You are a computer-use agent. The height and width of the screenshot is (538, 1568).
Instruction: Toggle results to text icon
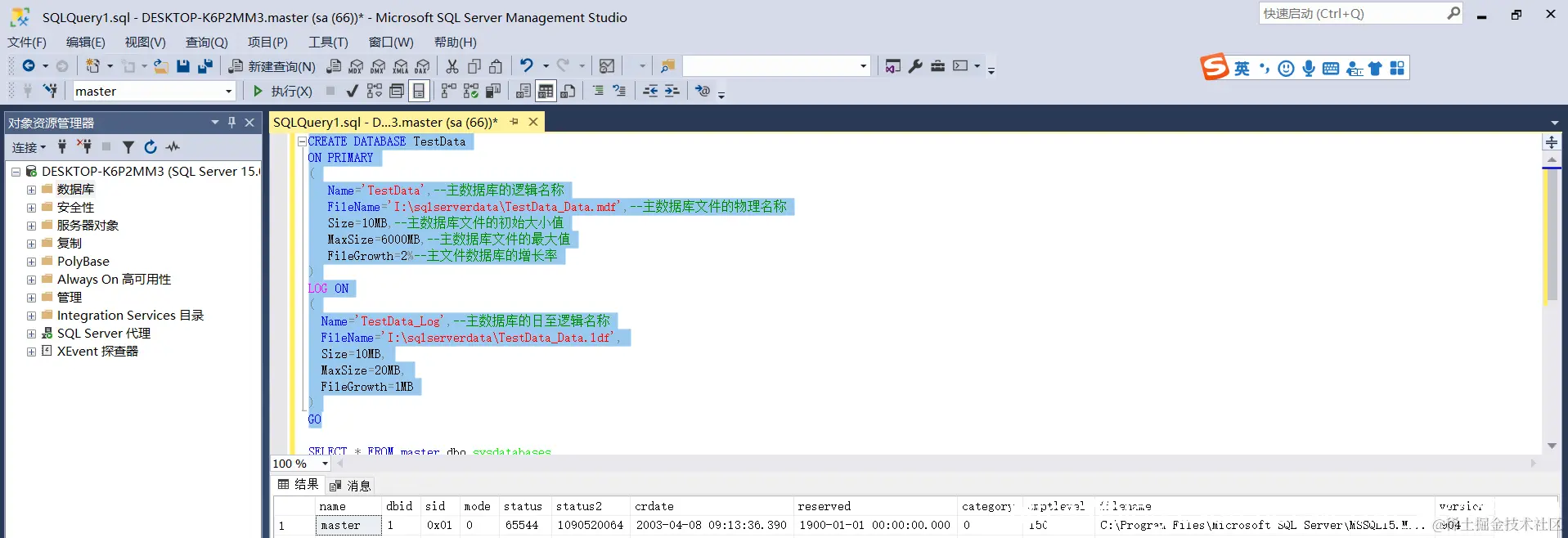(x=523, y=91)
